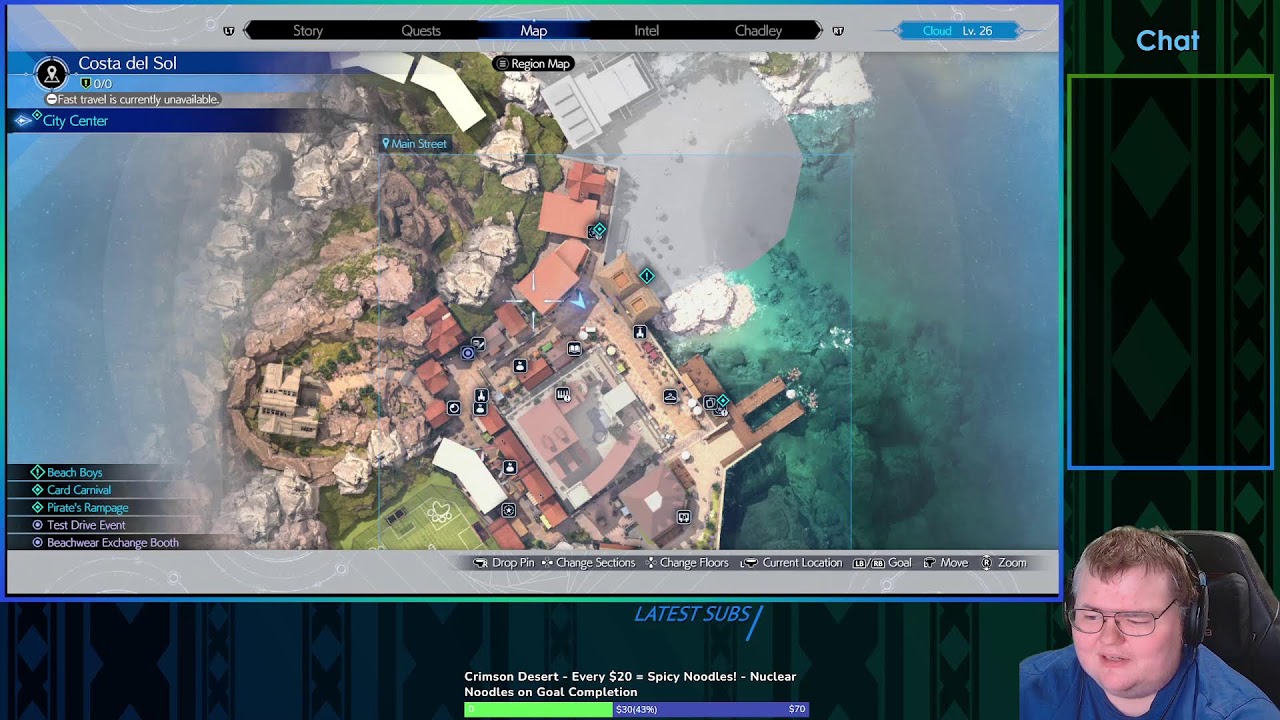Click the Crimson Desert Spicy Noodles goal title
The height and width of the screenshot is (720, 1280).
pos(630,684)
